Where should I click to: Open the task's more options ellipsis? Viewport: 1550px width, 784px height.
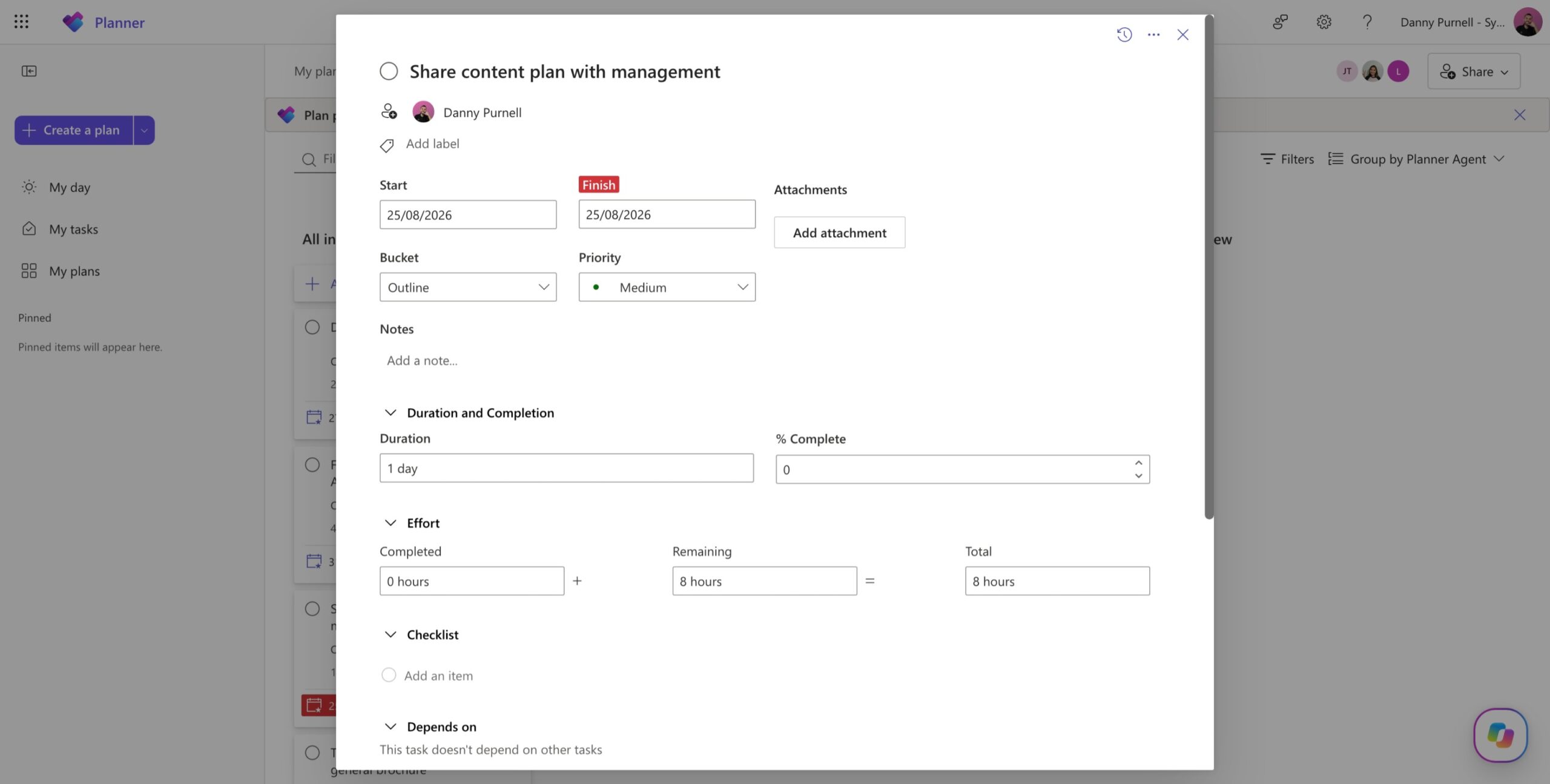[1153, 35]
